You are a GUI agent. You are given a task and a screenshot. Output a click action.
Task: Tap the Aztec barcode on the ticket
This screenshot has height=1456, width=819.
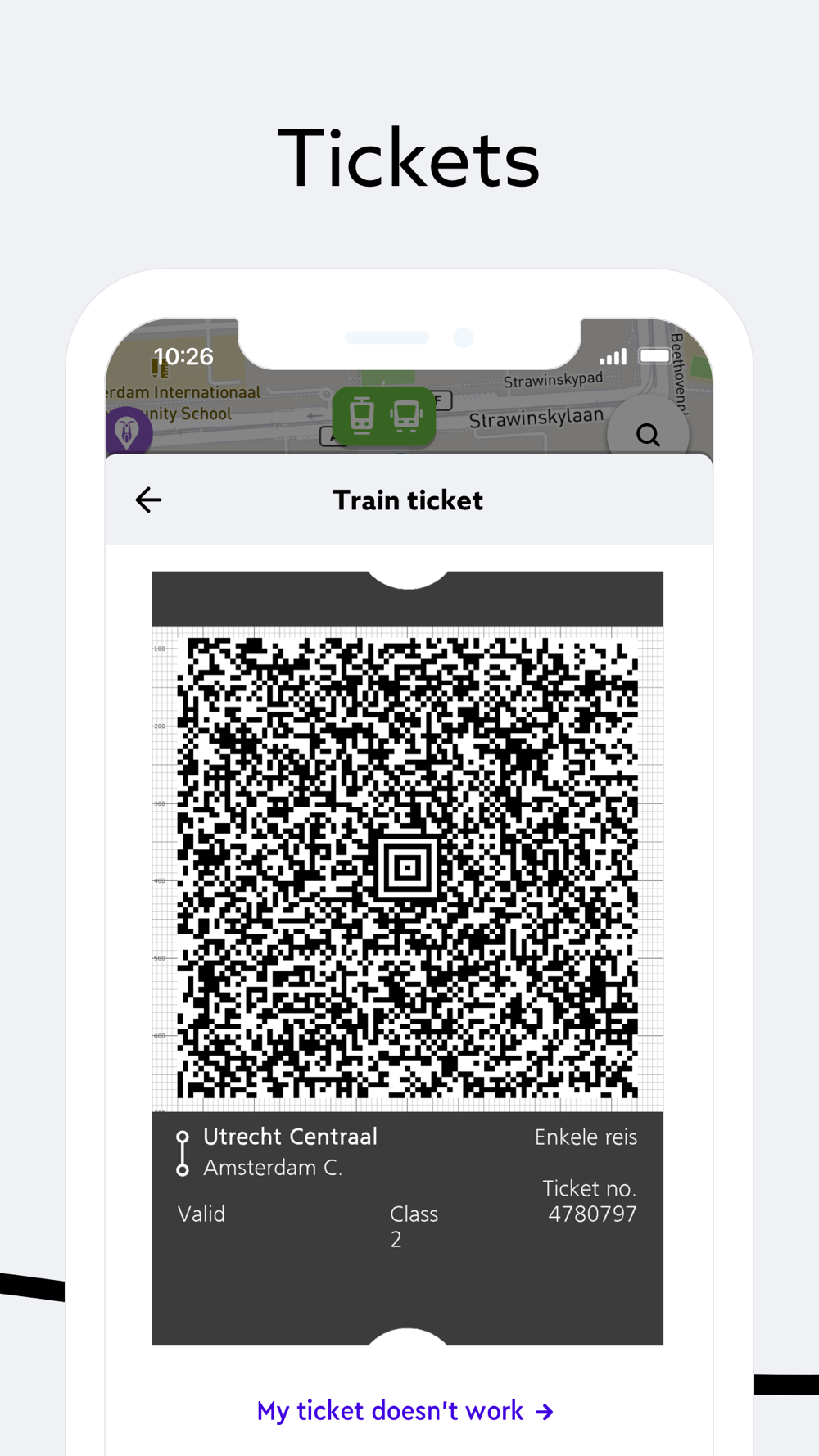[407, 868]
